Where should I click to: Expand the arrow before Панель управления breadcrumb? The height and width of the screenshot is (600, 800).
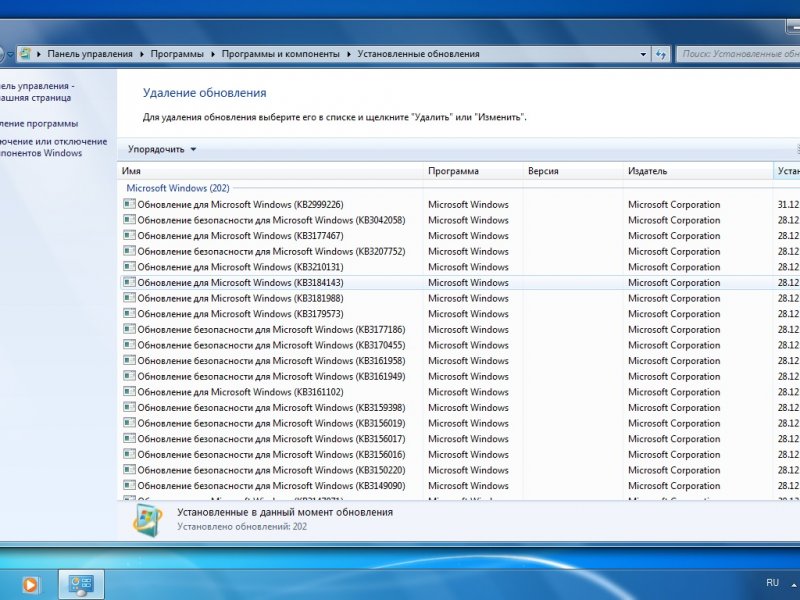click(x=39, y=54)
